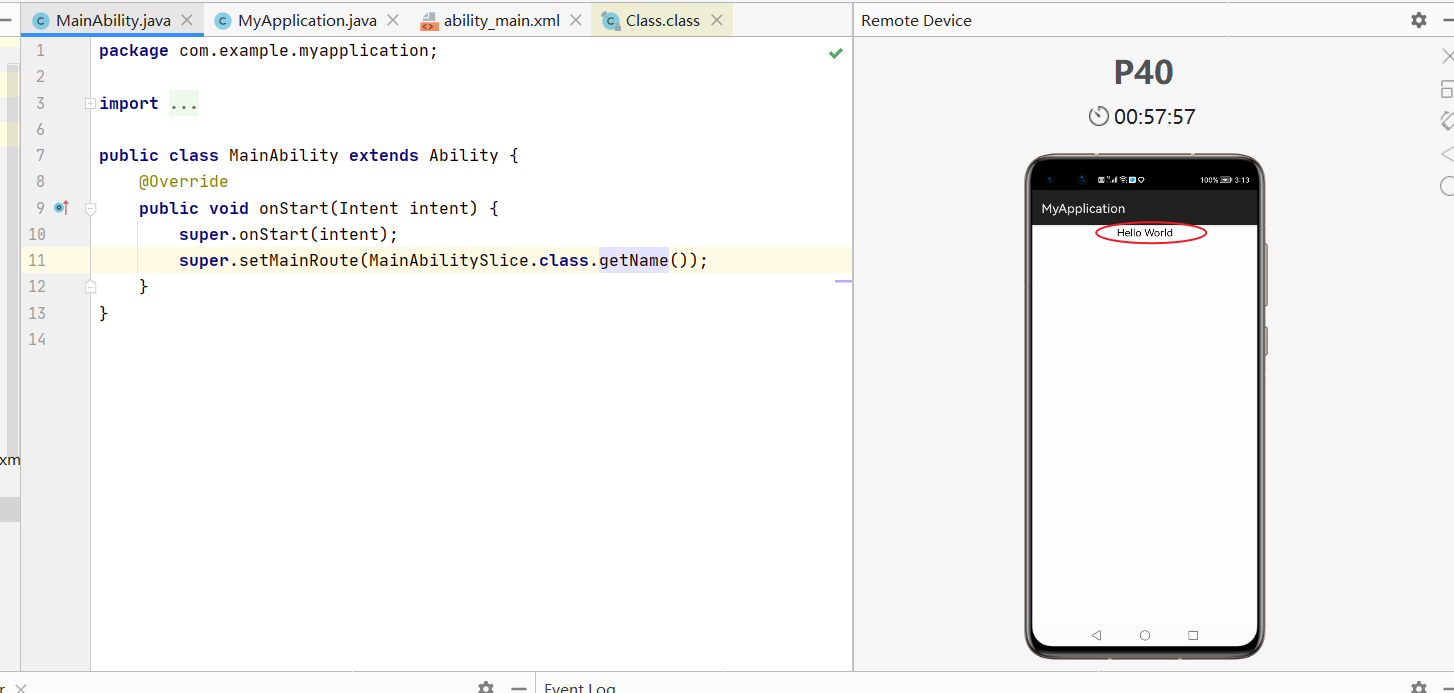Tap the phone's home navigation button

click(1145, 635)
